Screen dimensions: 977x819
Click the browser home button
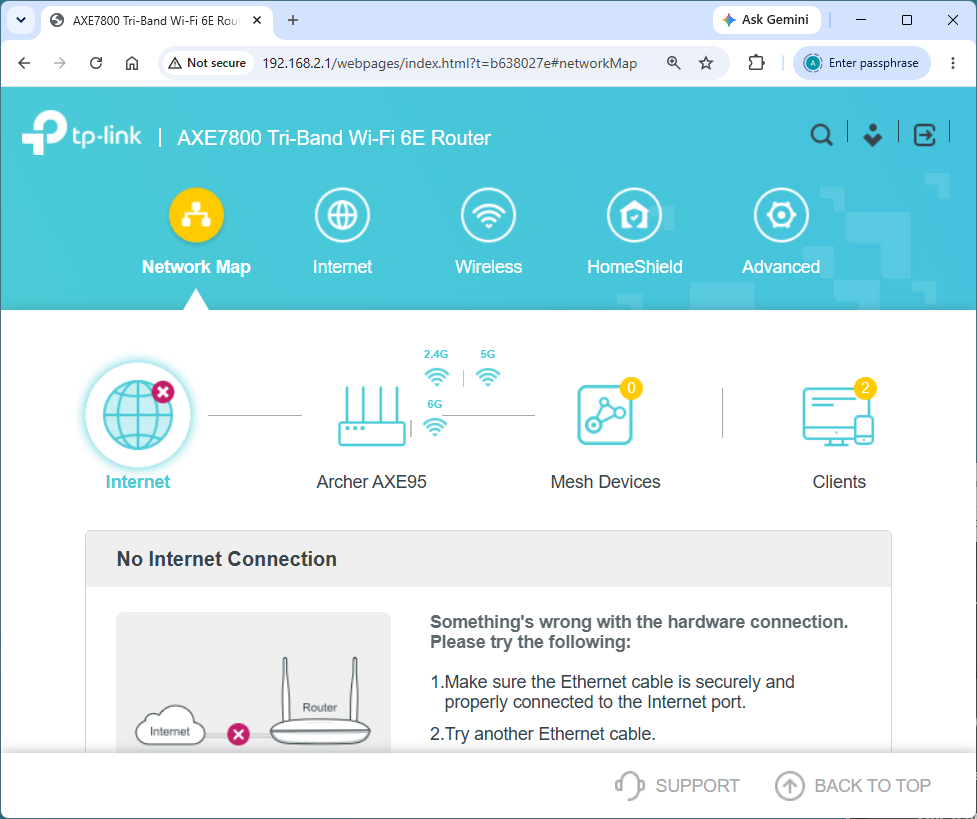pos(132,63)
